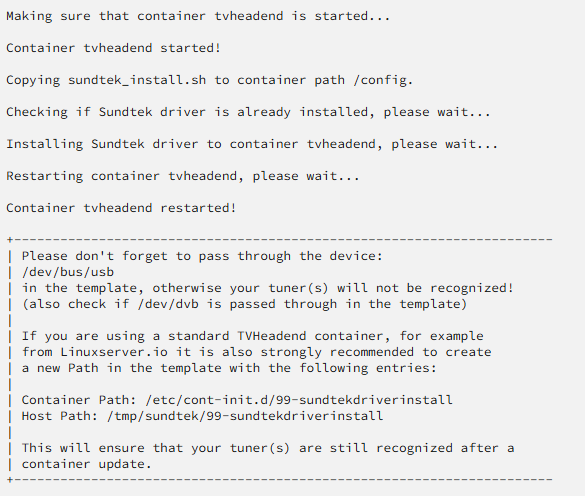Click the 'This will ensure that your tuner(s)' line

(268, 448)
